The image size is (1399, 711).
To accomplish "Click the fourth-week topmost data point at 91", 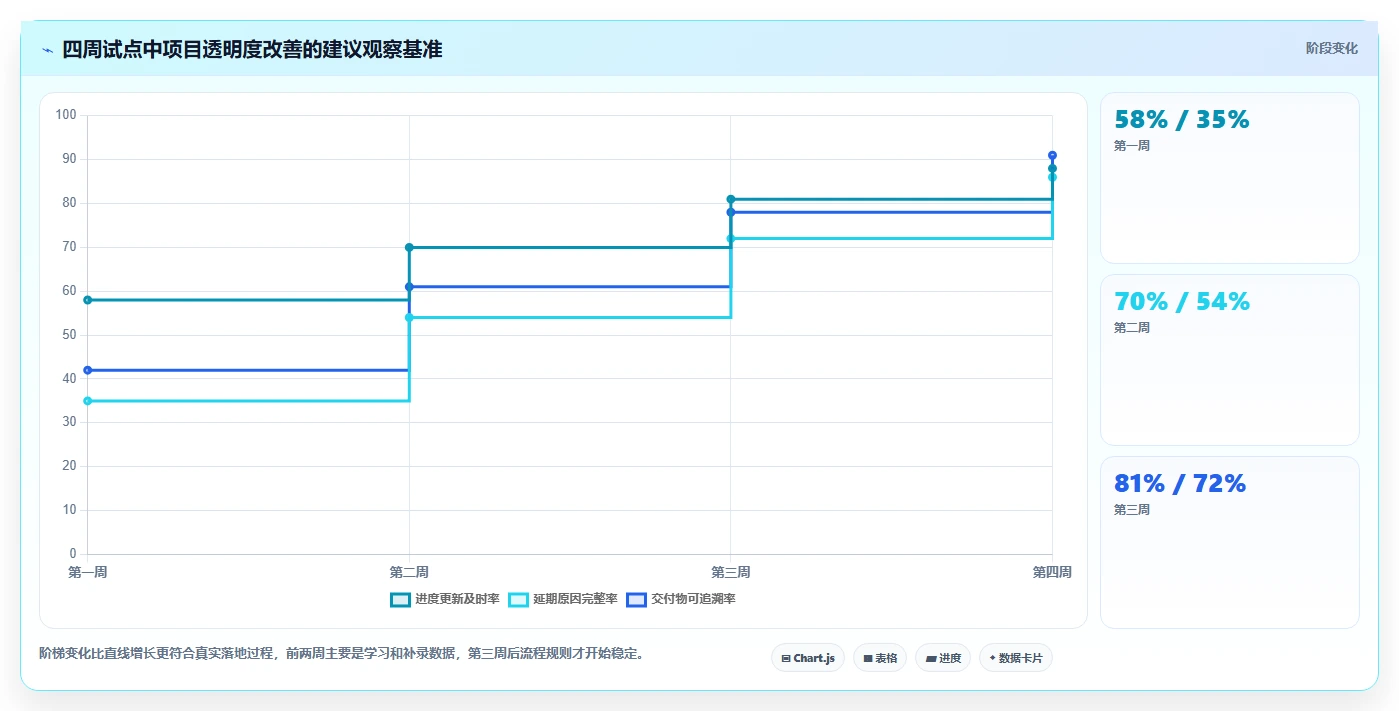I will click(x=1052, y=155).
